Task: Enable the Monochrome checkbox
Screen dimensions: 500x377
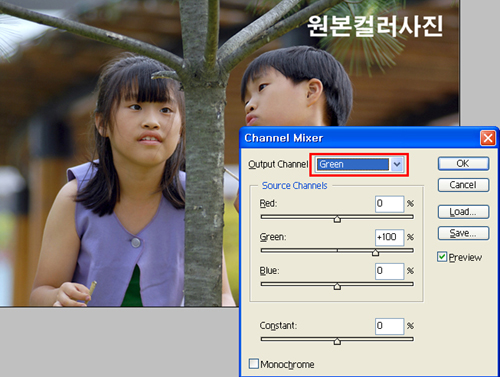Action: 254,364
